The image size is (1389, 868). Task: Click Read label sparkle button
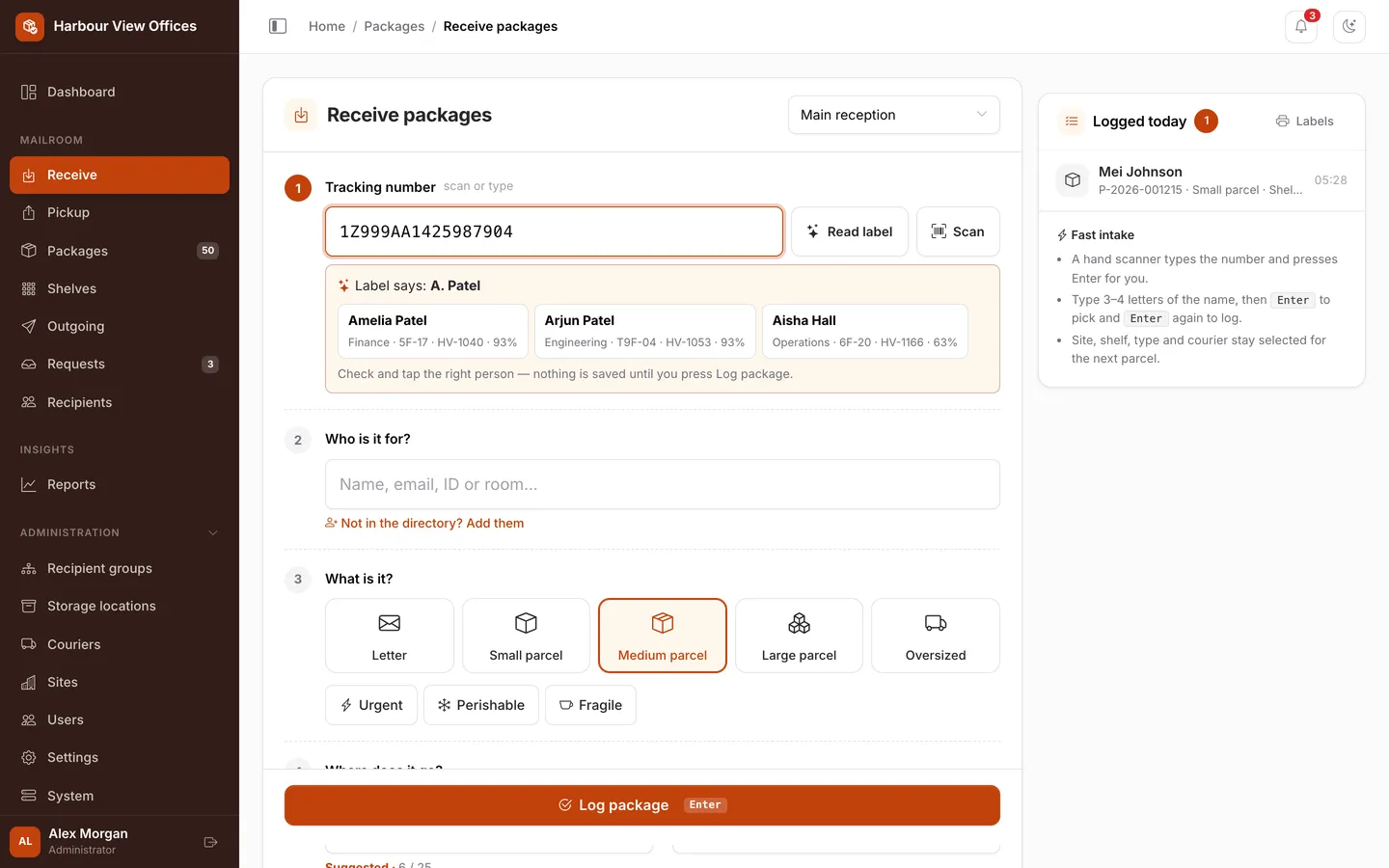(850, 231)
